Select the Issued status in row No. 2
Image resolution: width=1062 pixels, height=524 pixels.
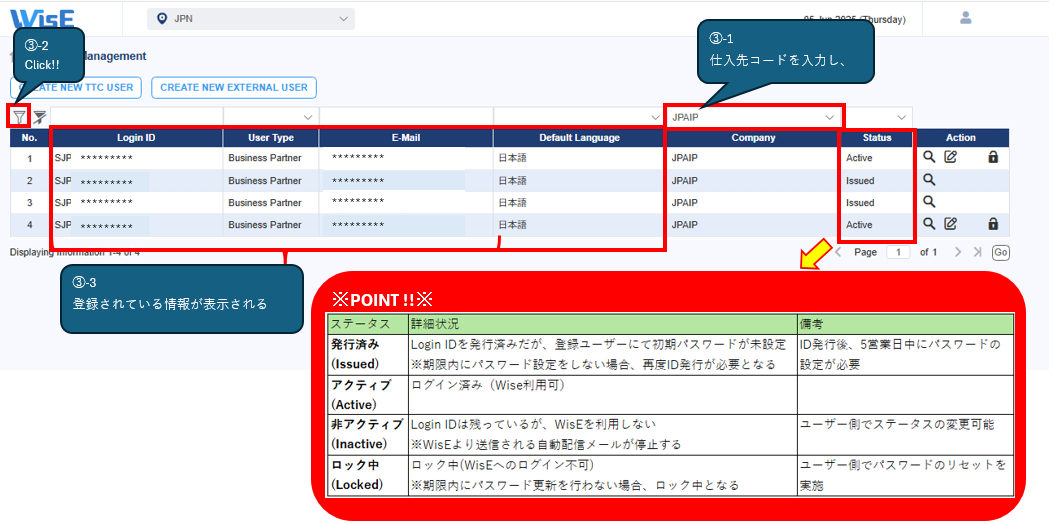pos(859,181)
